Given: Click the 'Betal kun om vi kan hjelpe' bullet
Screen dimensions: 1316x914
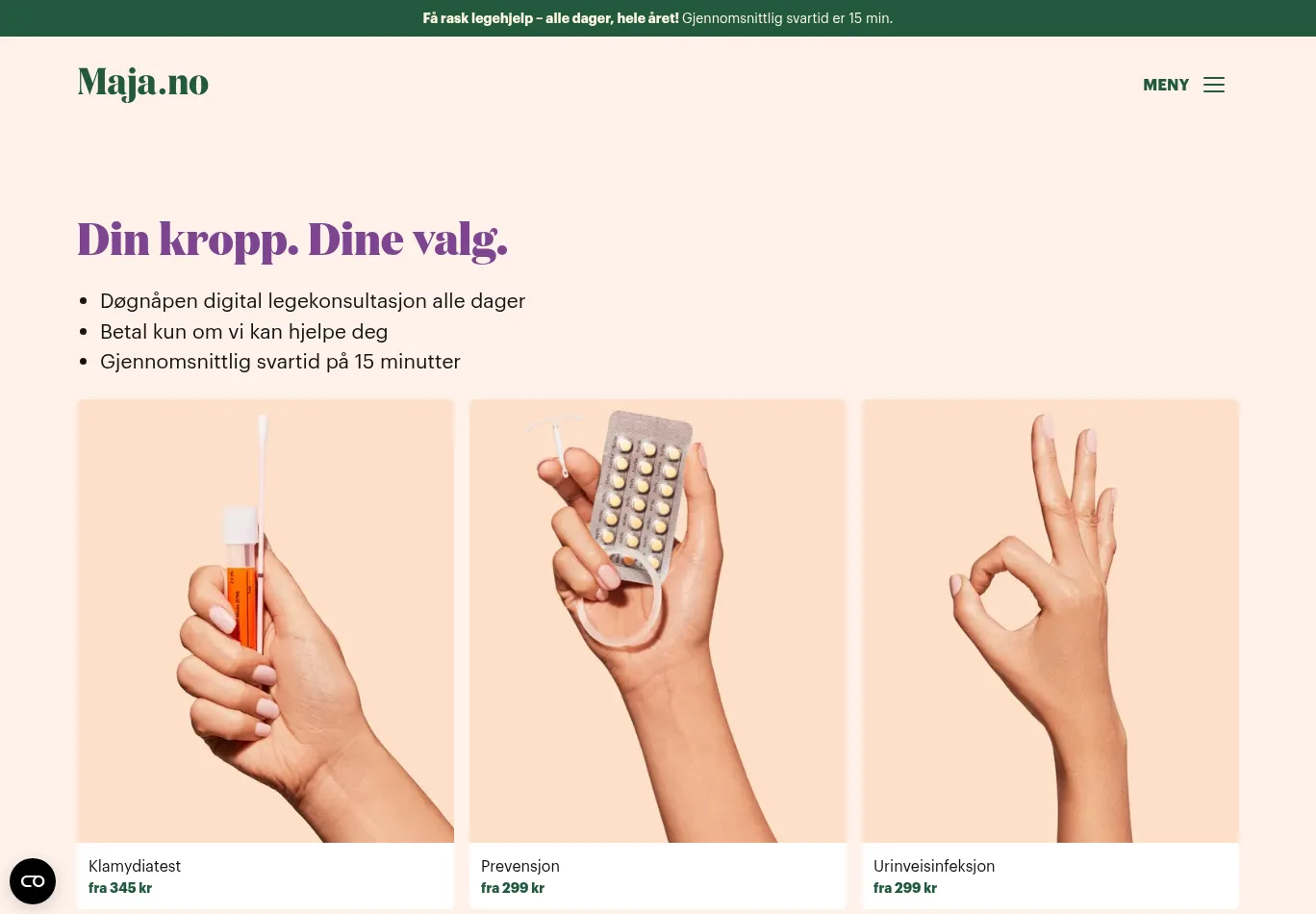Looking at the screenshot, I should 244,332.
